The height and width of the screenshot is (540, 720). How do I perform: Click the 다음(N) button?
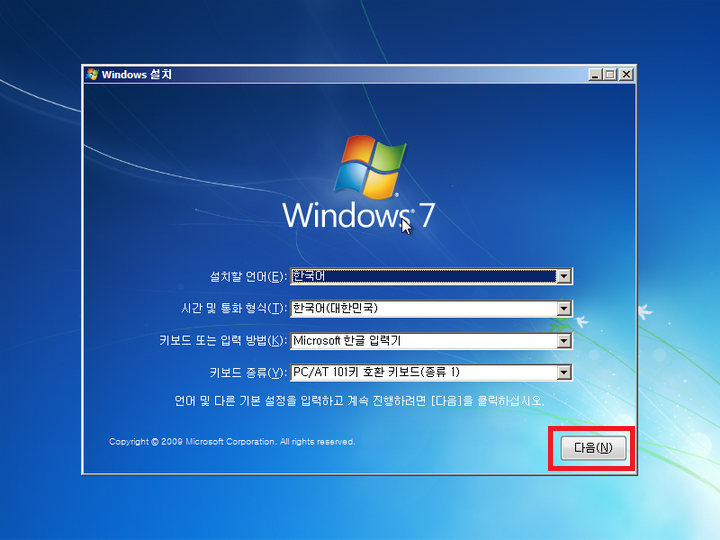(593, 448)
